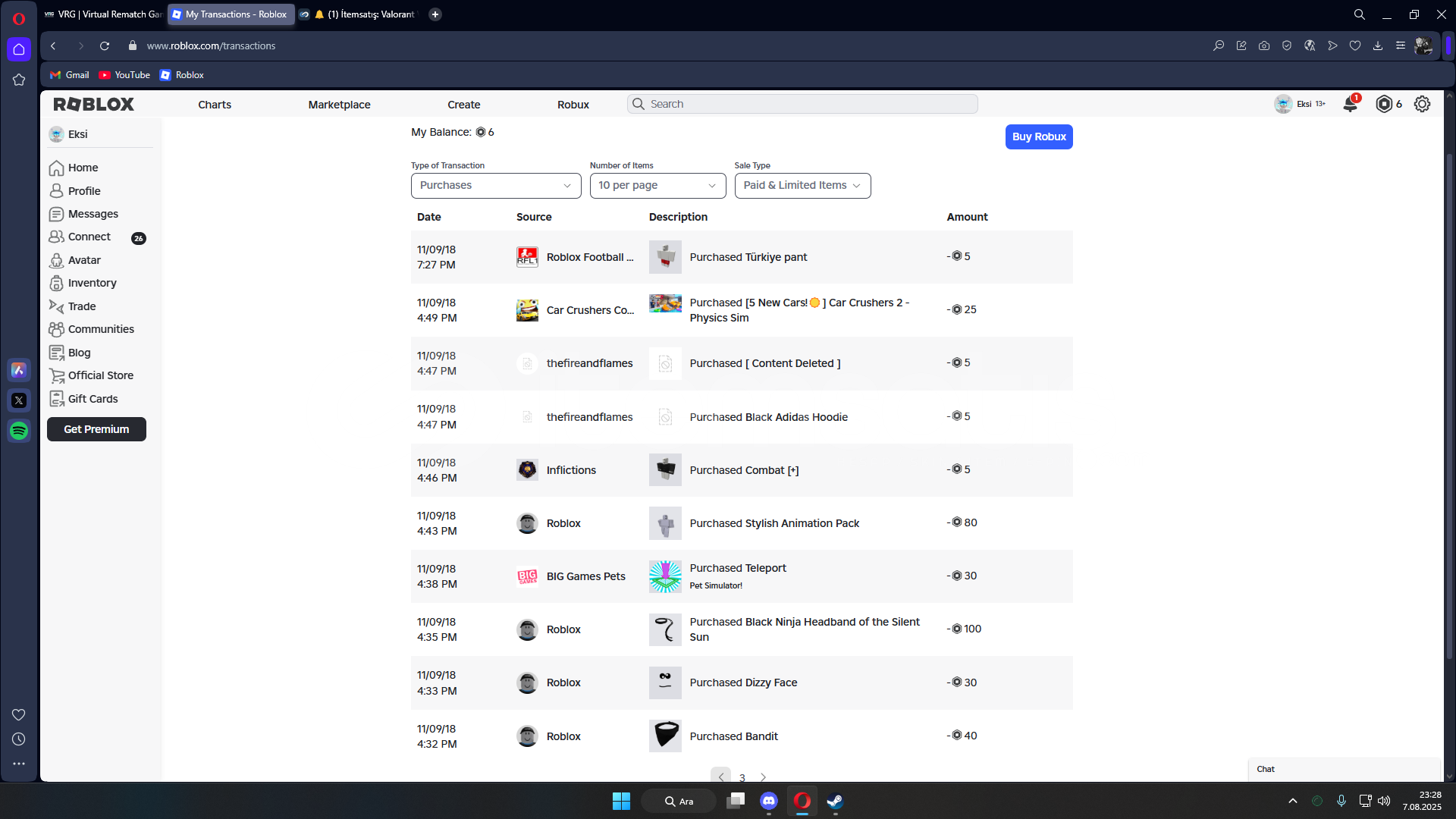Open Task View on taskbar
The width and height of the screenshot is (1456, 819).
pyautogui.click(x=736, y=801)
